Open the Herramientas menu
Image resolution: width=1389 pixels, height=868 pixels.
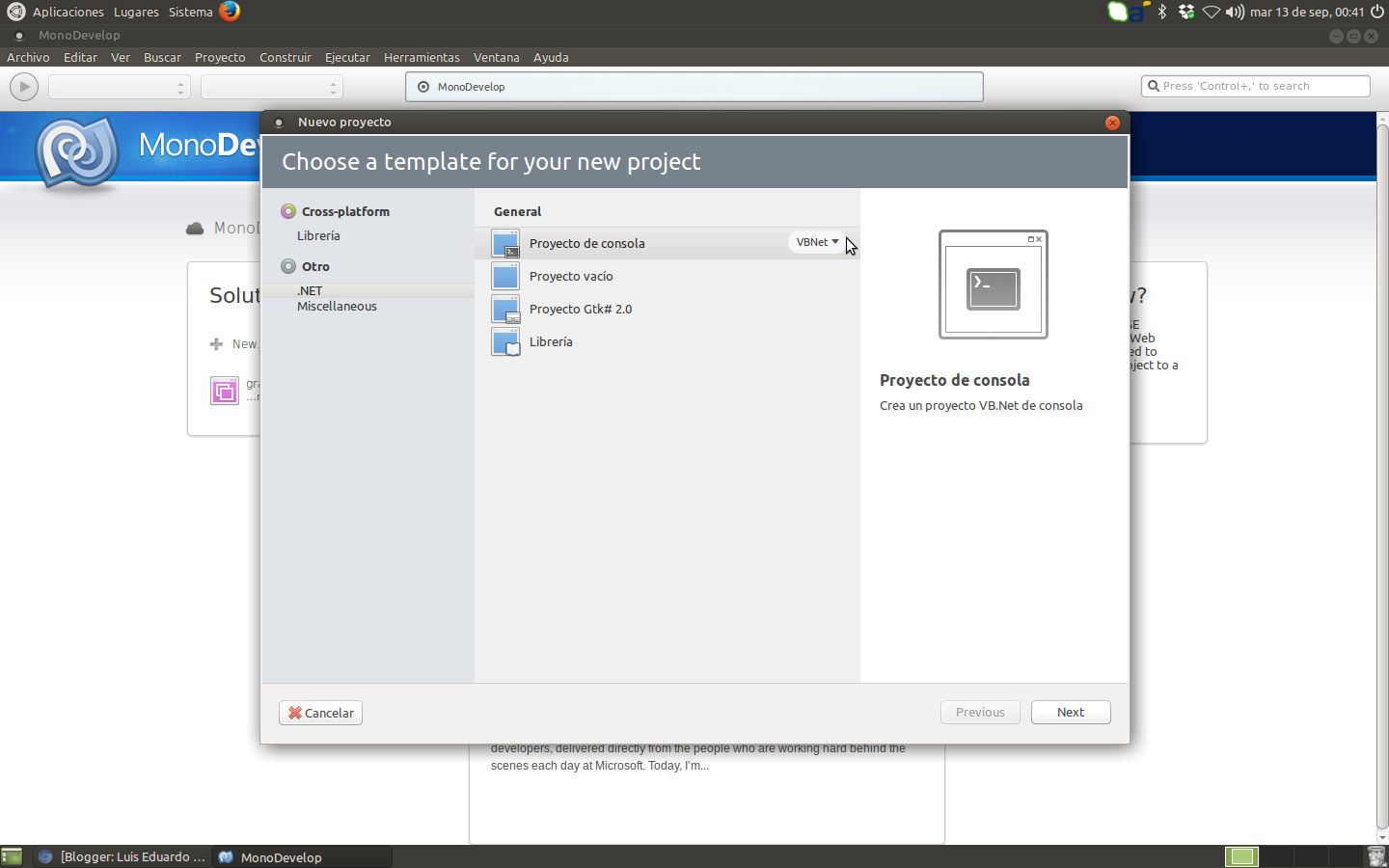click(x=422, y=57)
